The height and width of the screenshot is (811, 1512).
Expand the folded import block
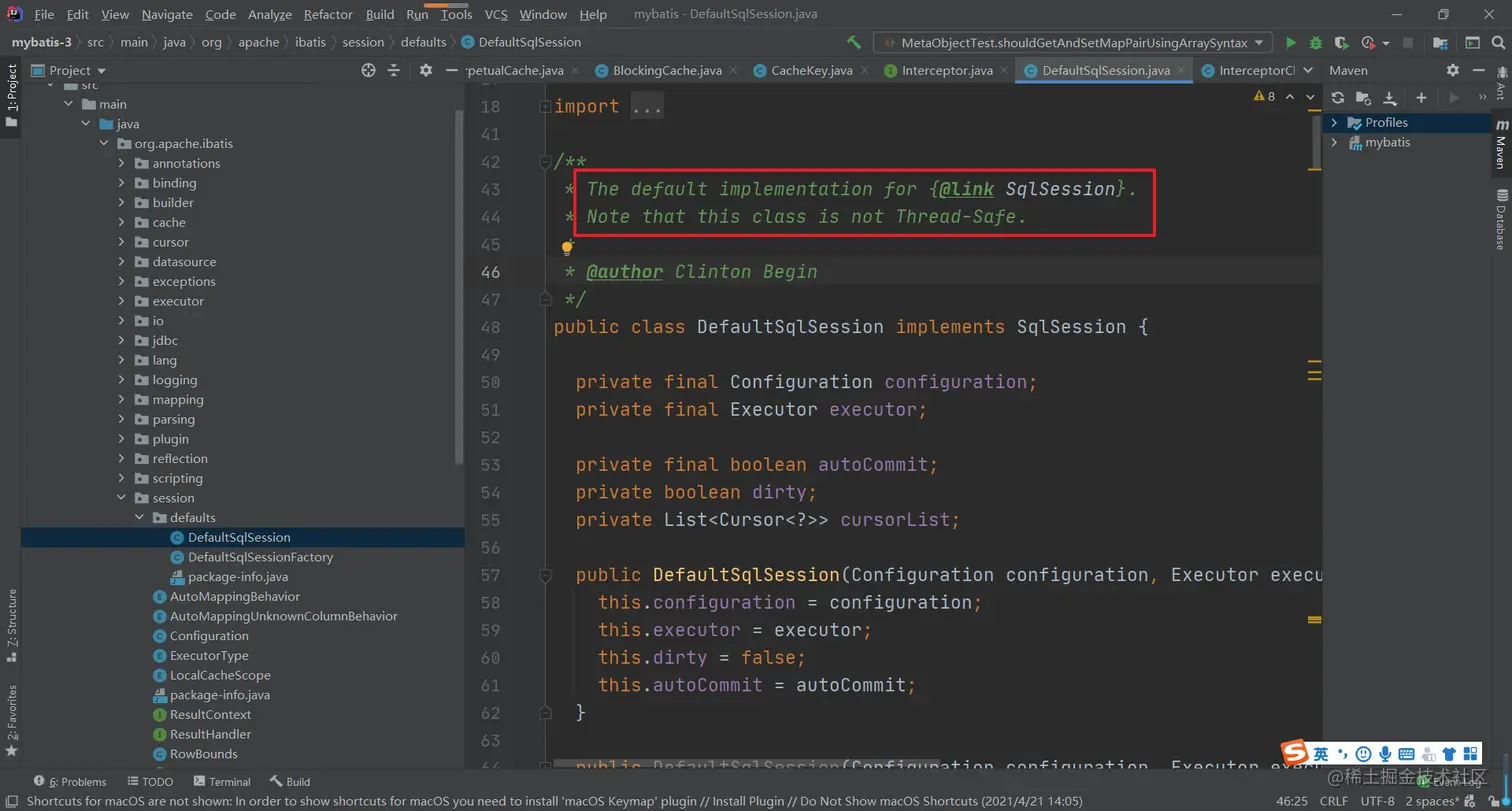pyautogui.click(x=544, y=107)
